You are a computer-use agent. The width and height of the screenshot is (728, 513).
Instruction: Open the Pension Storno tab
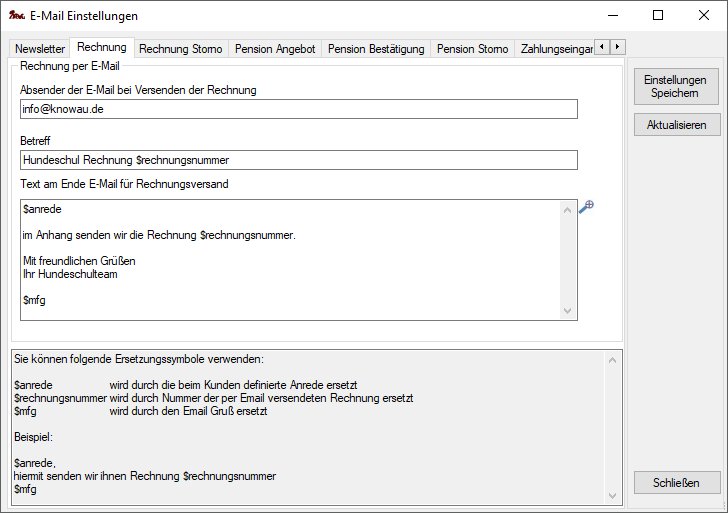472,48
